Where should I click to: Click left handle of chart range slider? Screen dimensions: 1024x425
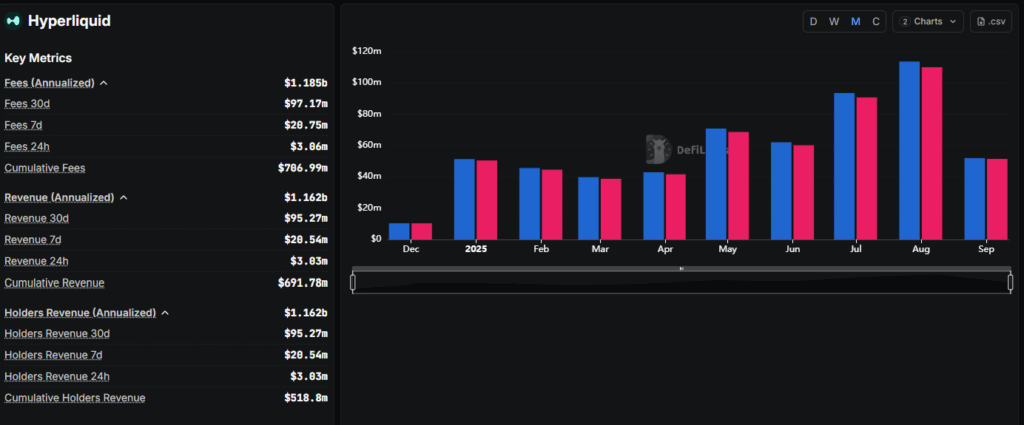(x=353, y=283)
